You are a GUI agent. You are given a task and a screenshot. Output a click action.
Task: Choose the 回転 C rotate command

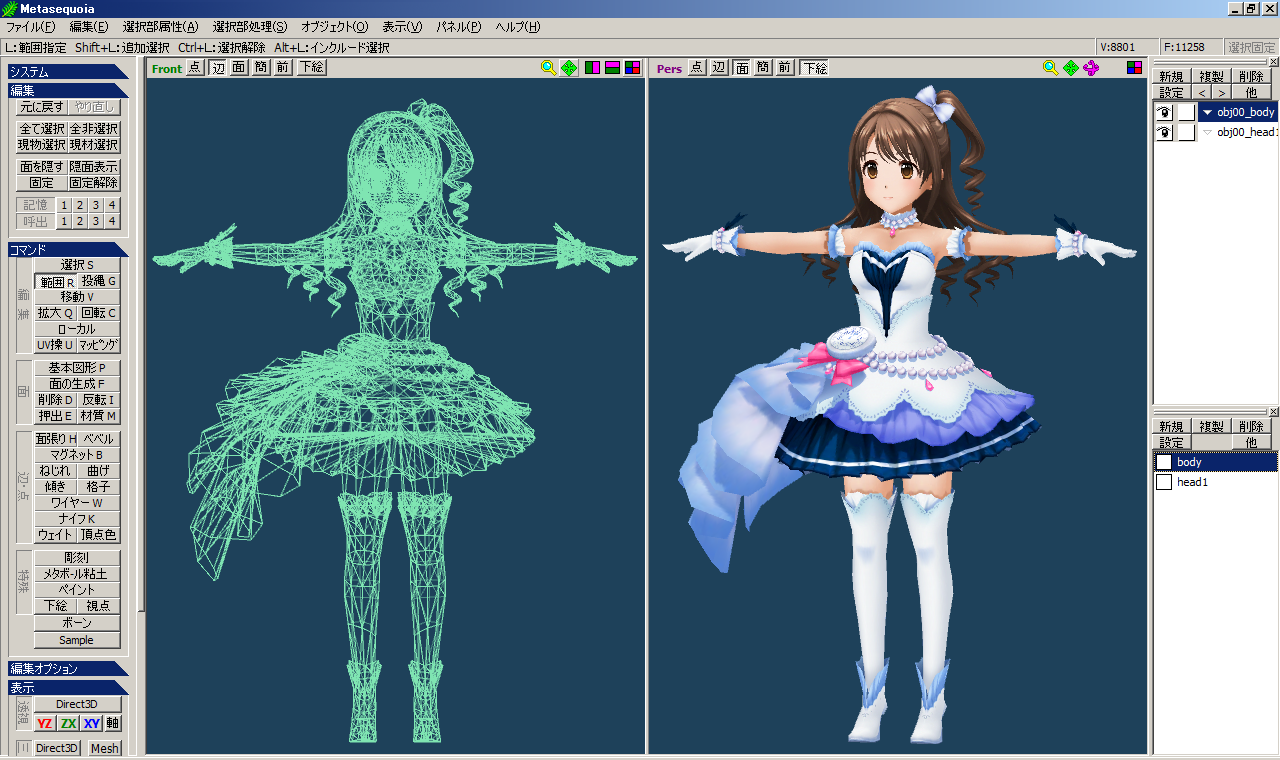click(x=99, y=313)
